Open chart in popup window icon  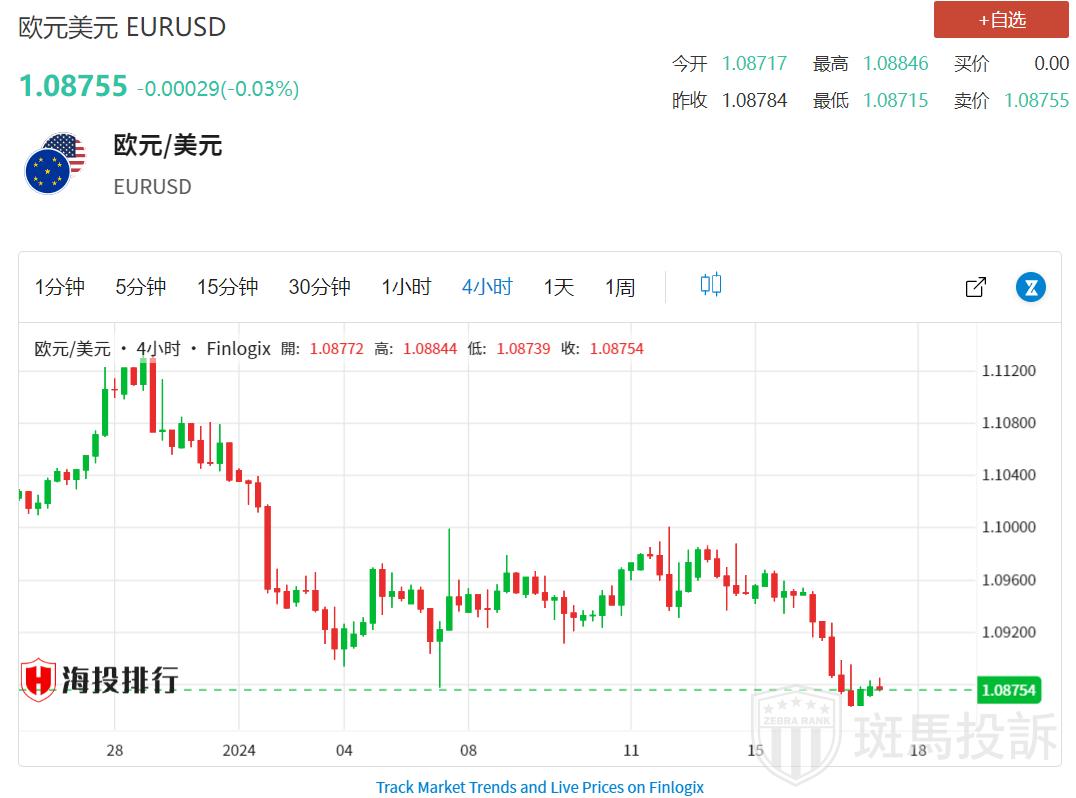(x=975, y=288)
